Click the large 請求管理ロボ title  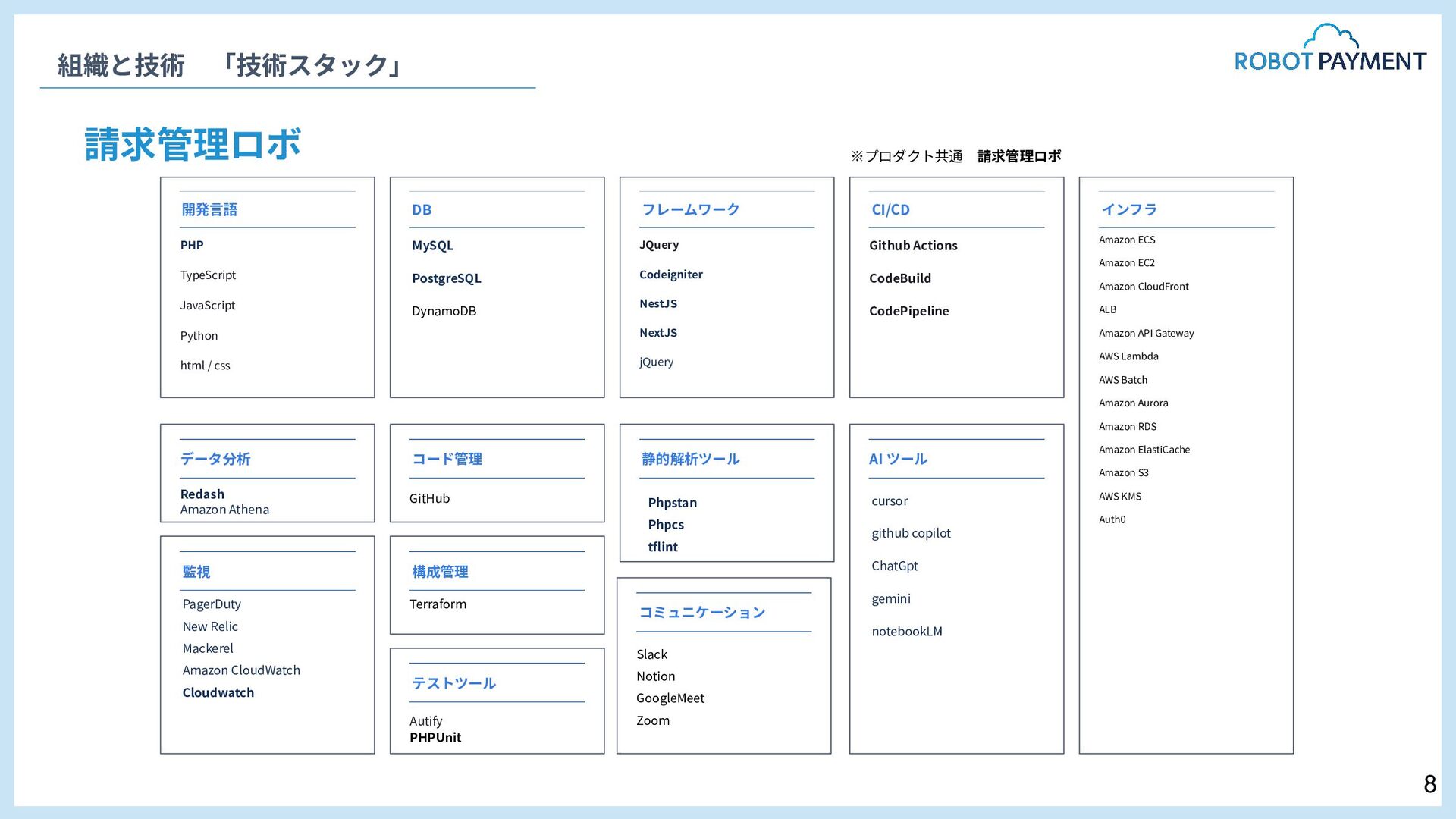coord(193,144)
